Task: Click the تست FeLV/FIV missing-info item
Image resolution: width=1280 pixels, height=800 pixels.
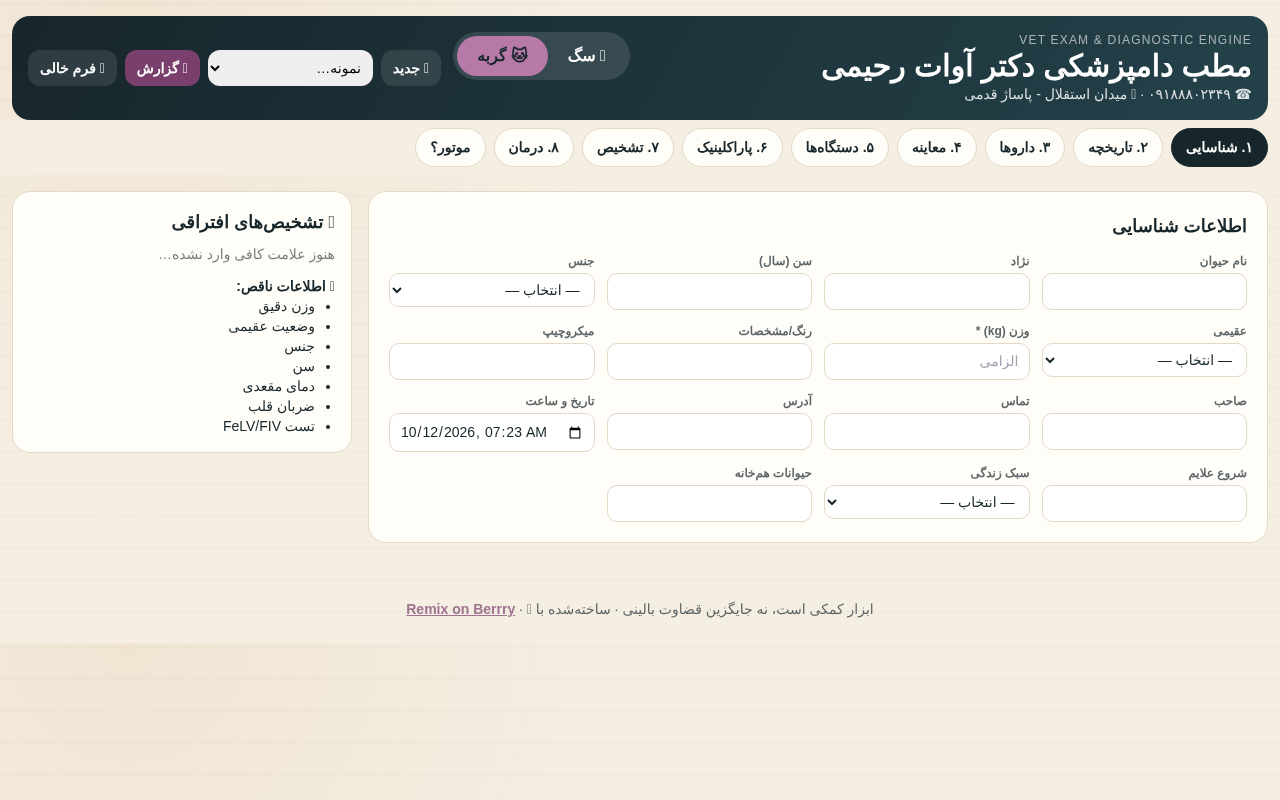Action: coord(269,426)
